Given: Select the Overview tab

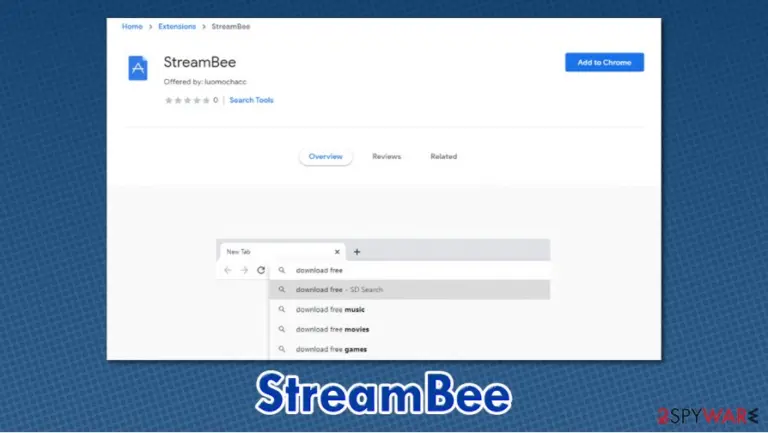Looking at the screenshot, I should click(x=326, y=156).
